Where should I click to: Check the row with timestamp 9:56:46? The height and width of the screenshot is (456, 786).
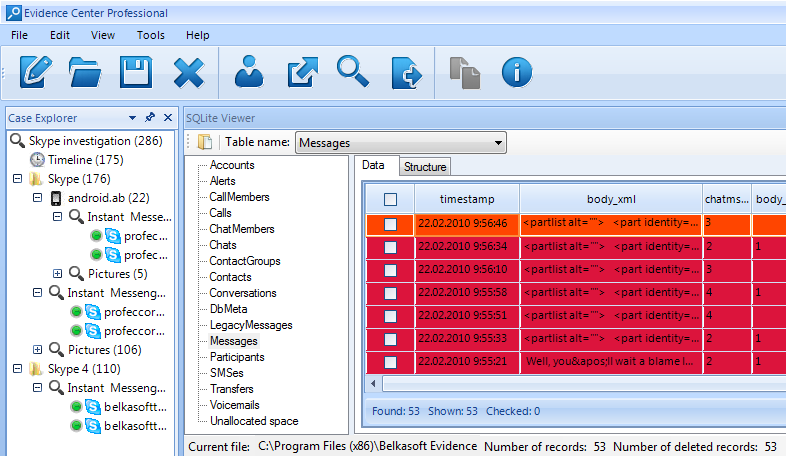390,224
